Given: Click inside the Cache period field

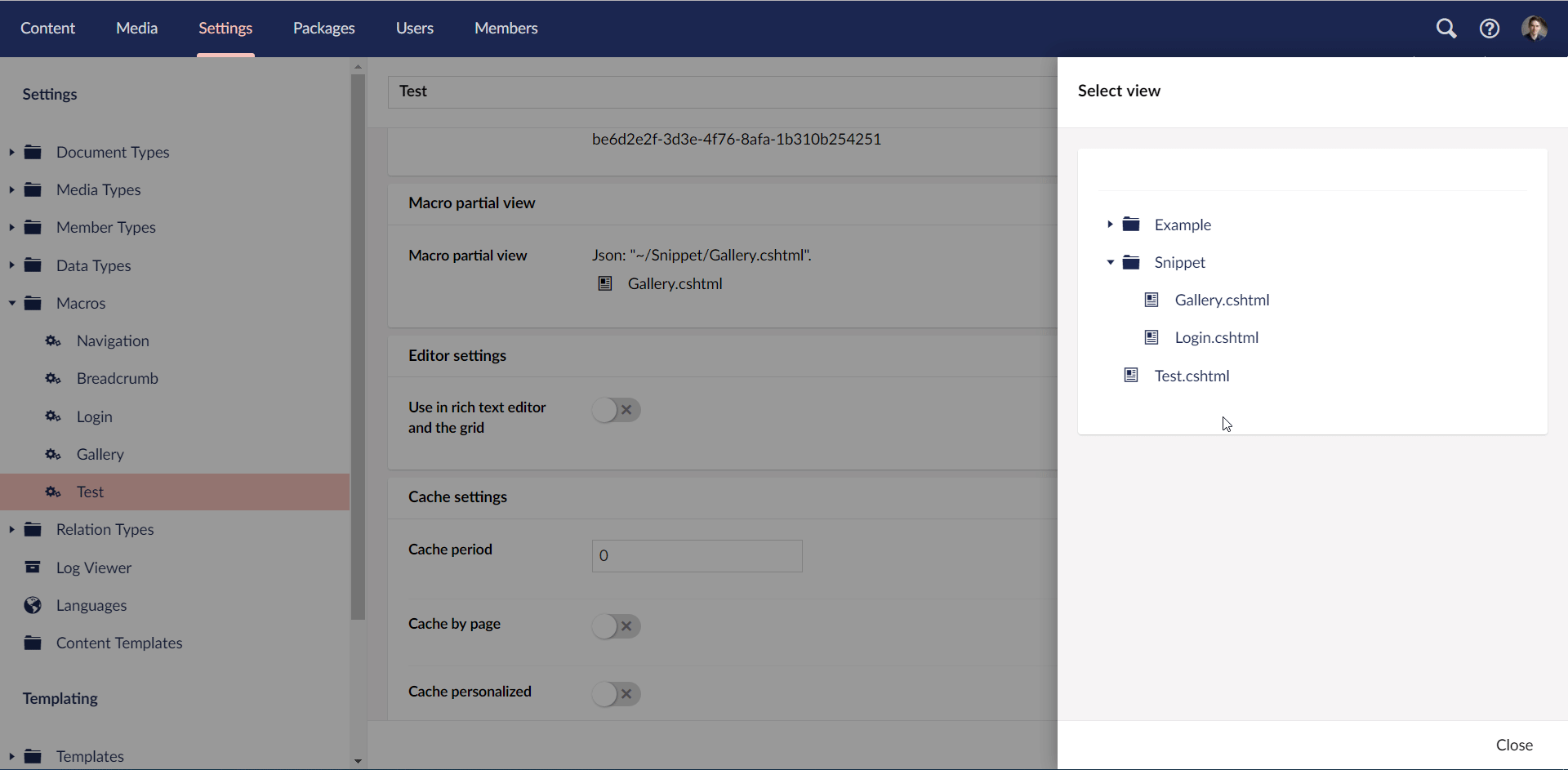Looking at the screenshot, I should tap(696, 555).
